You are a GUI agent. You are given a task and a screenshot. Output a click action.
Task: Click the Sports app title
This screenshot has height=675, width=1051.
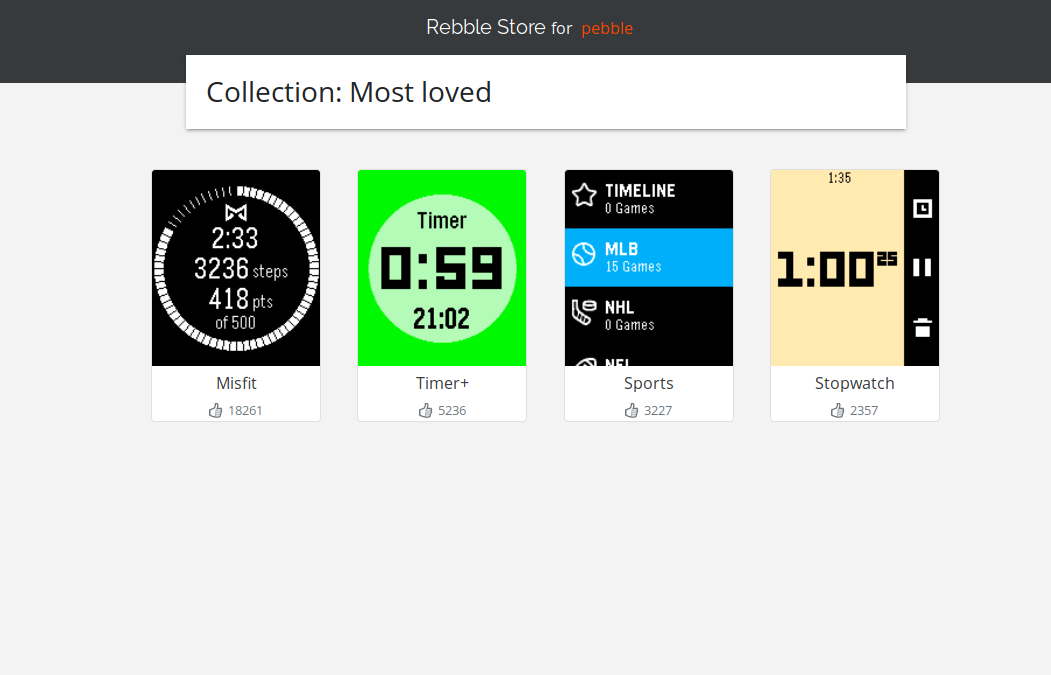point(649,383)
